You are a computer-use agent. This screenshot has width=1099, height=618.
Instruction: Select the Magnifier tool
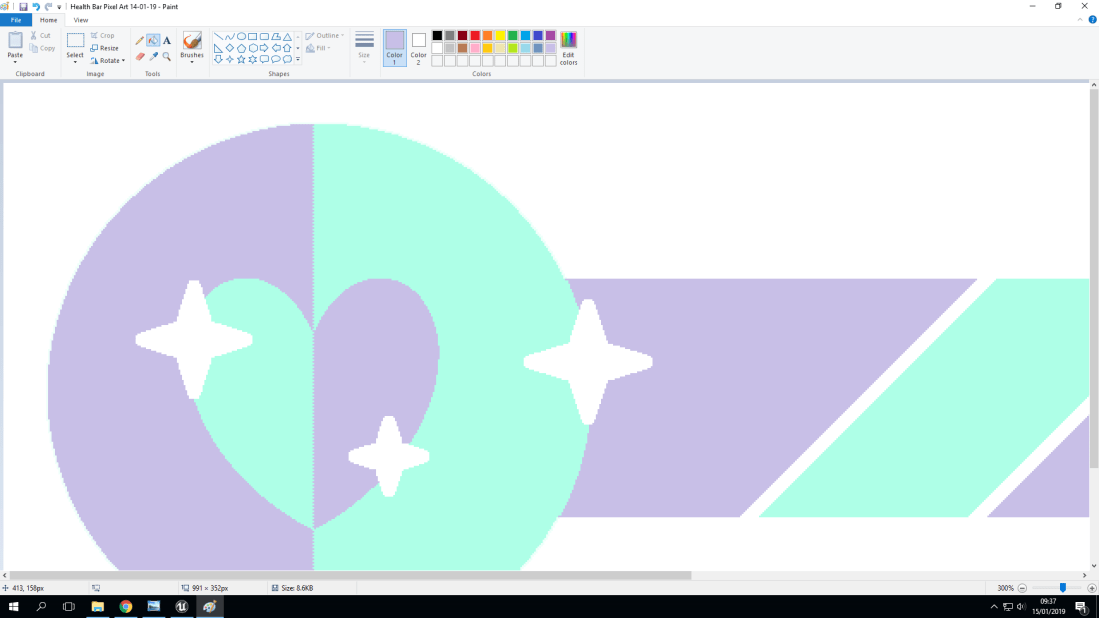[x=166, y=56]
